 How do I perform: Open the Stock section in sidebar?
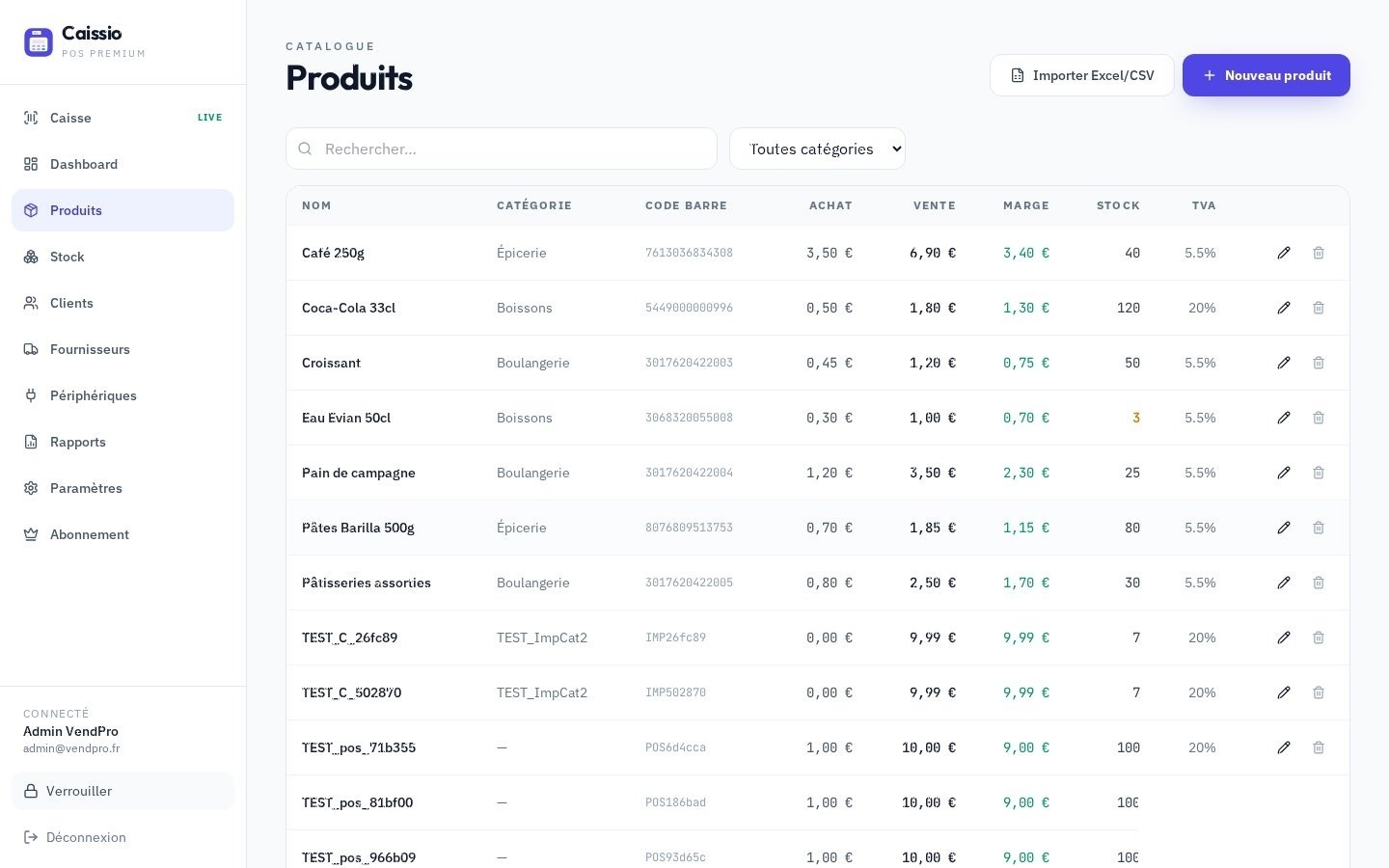pos(123,257)
